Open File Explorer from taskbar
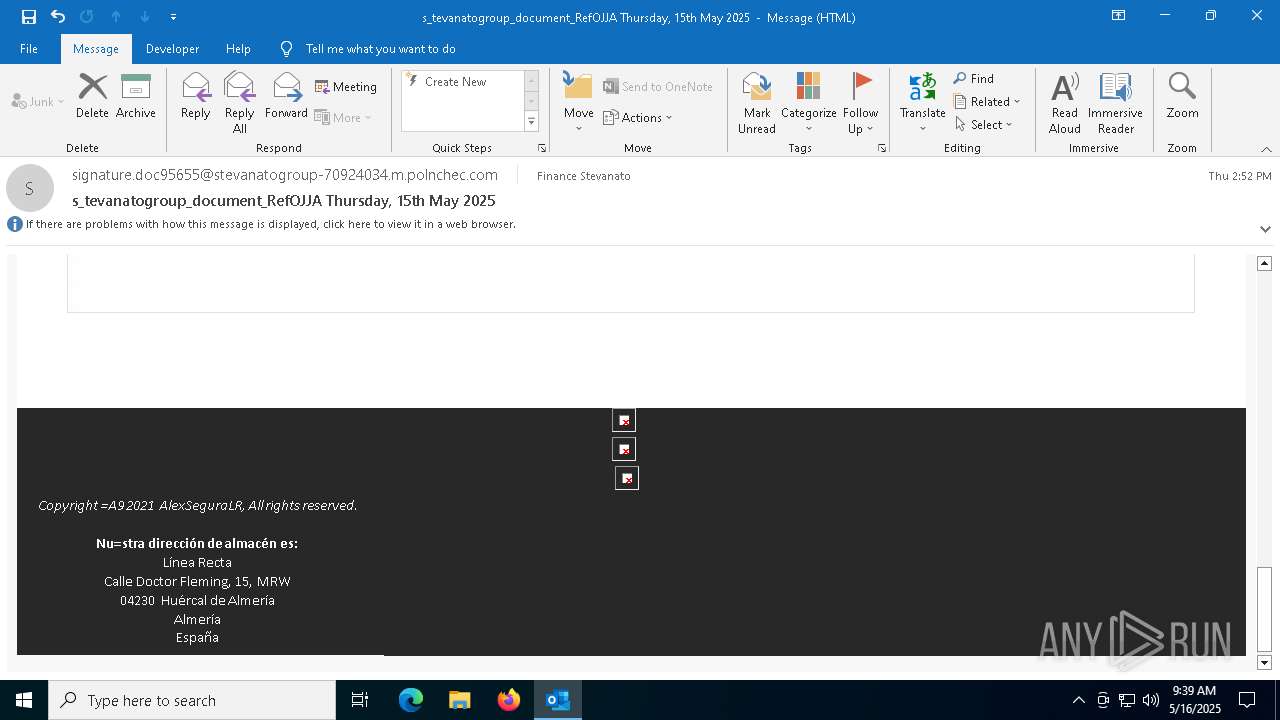 (460, 700)
